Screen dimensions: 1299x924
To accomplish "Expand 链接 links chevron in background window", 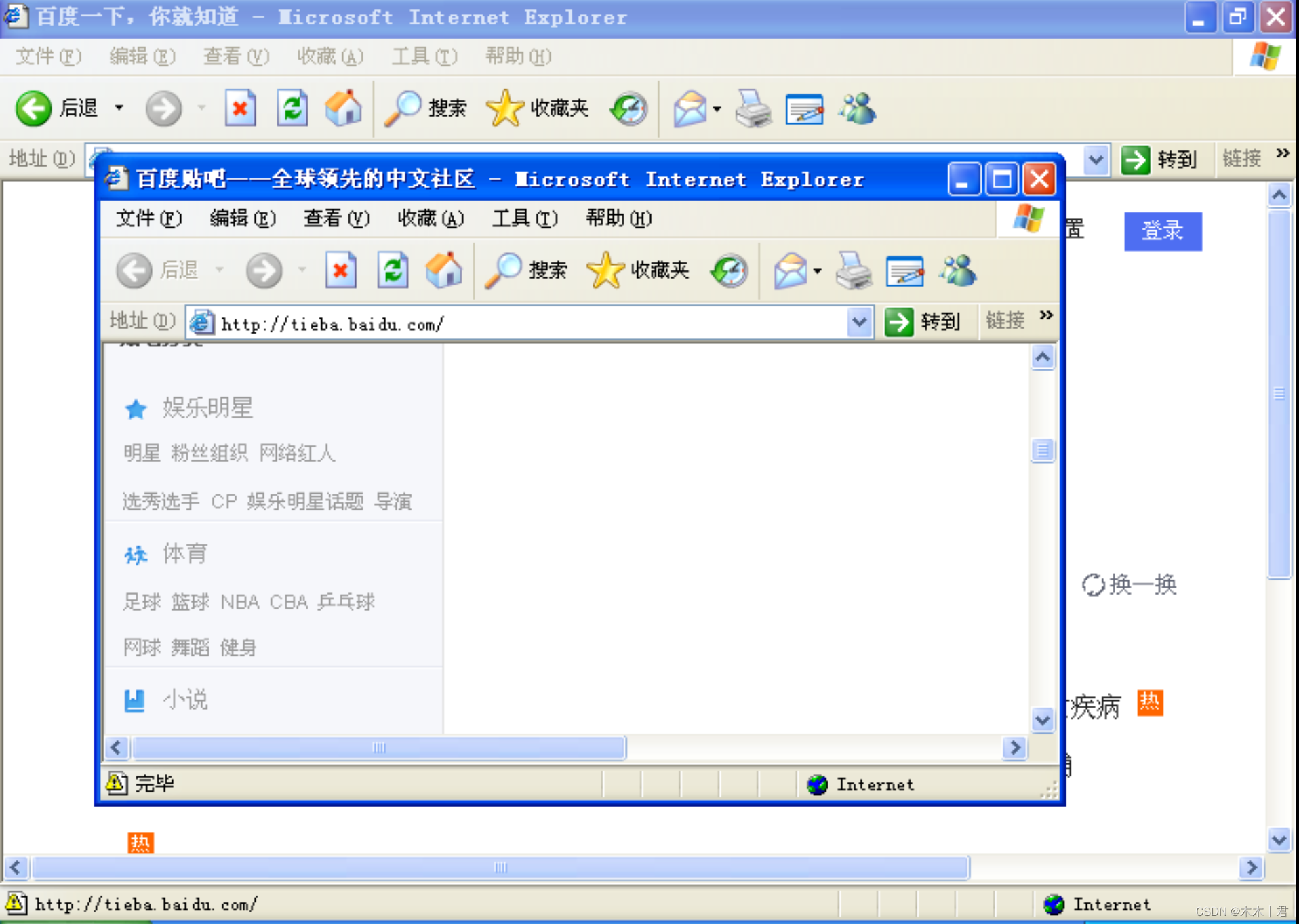I will pyautogui.click(x=1282, y=153).
